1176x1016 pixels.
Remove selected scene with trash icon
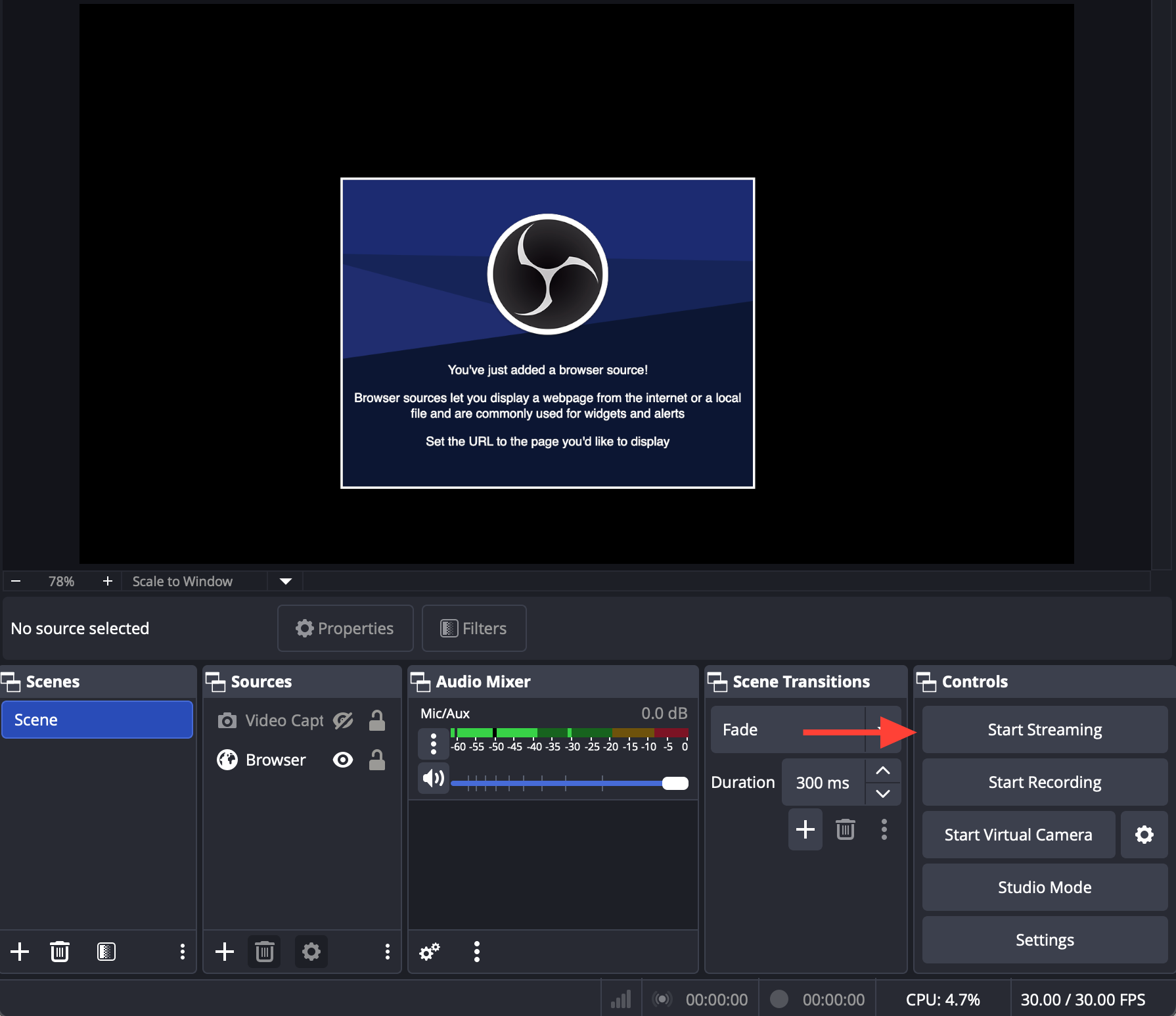point(60,952)
